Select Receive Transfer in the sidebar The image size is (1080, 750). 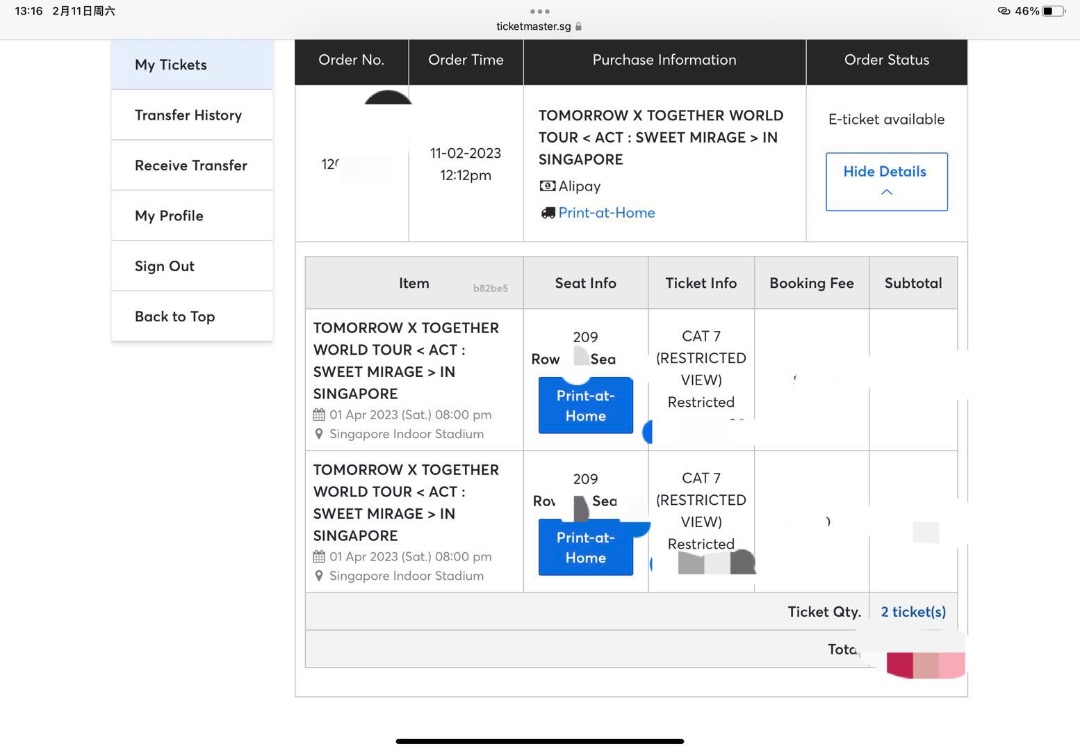click(x=192, y=165)
